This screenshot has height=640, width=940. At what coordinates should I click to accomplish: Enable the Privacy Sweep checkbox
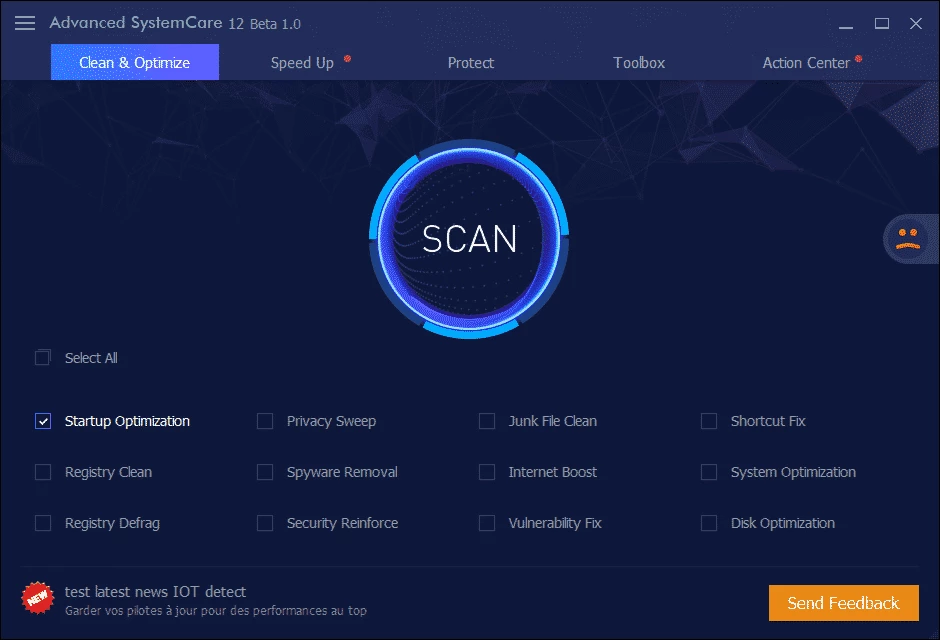pyautogui.click(x=265, y=421)
